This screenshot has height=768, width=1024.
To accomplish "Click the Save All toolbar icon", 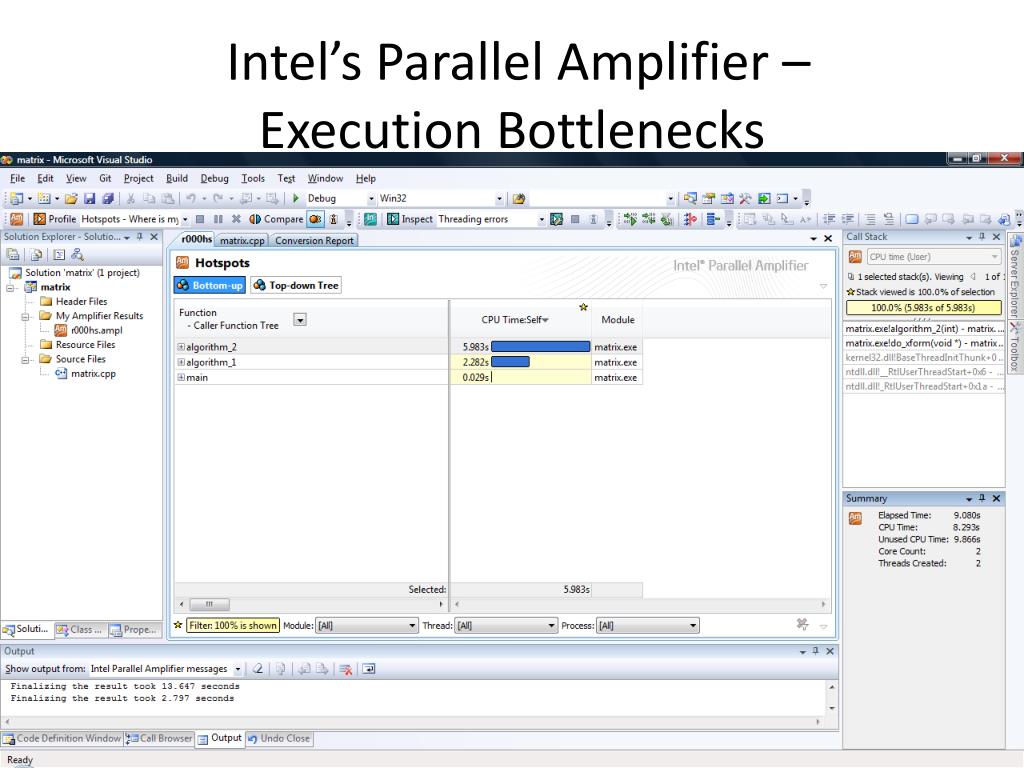I will tap(108, 199).
